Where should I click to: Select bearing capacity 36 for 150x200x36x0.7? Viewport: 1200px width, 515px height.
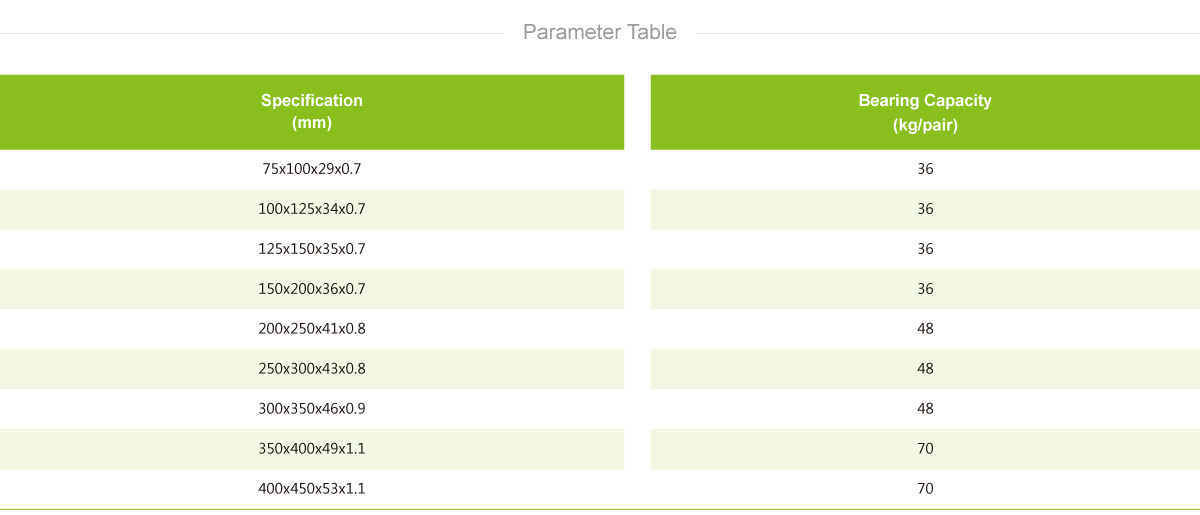pos(925,289)
